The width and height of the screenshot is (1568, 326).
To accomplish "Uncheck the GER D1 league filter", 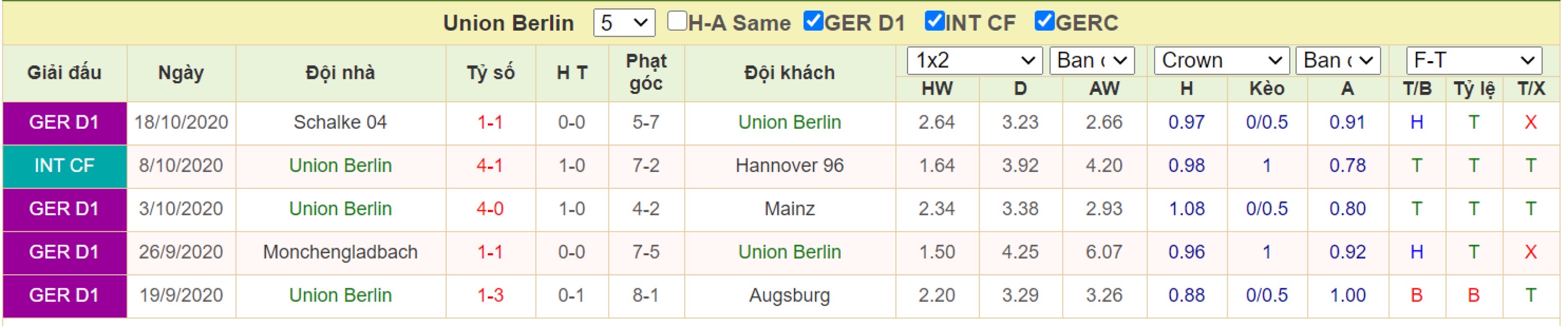I will point(813,21).
